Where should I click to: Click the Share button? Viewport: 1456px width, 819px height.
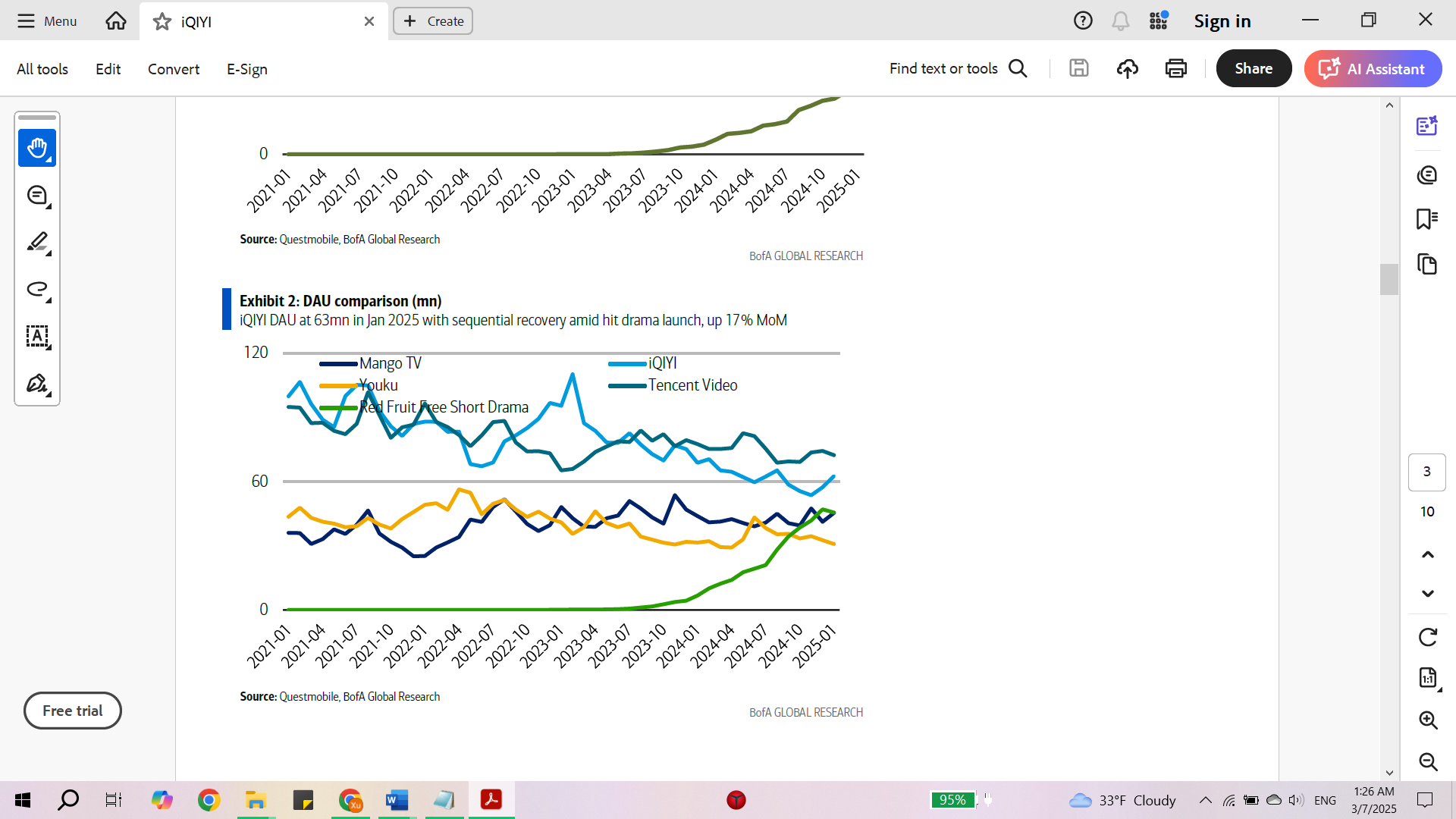[1254, 68]
